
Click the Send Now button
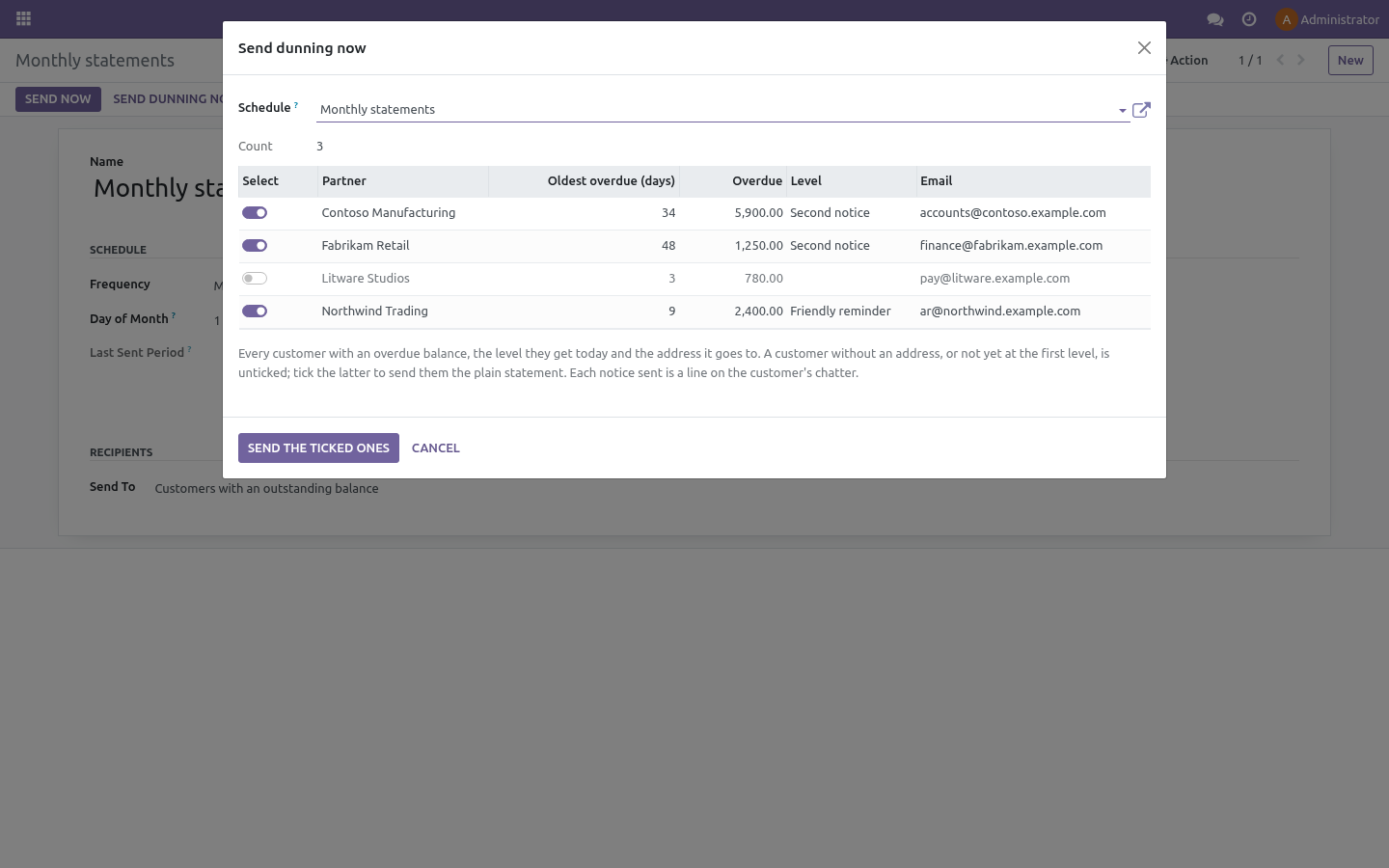[58, 99]
